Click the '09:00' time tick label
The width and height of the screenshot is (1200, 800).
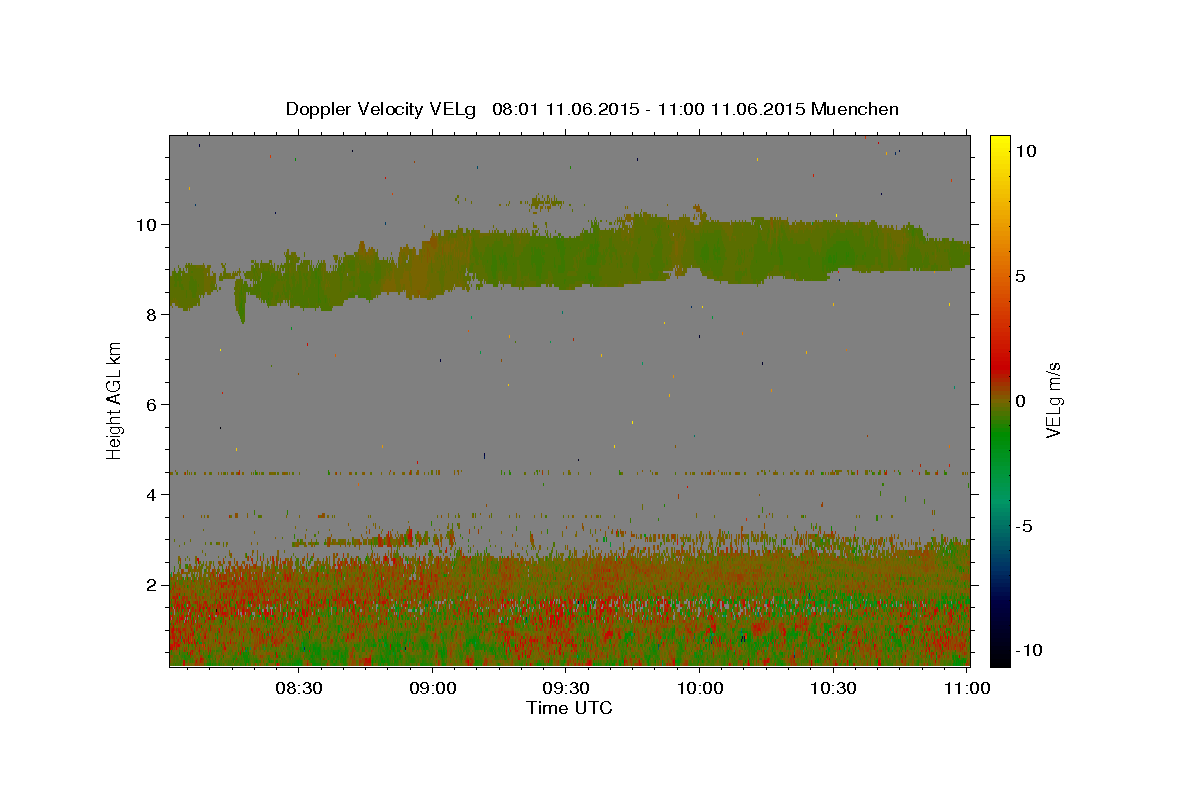pos(432,688)
